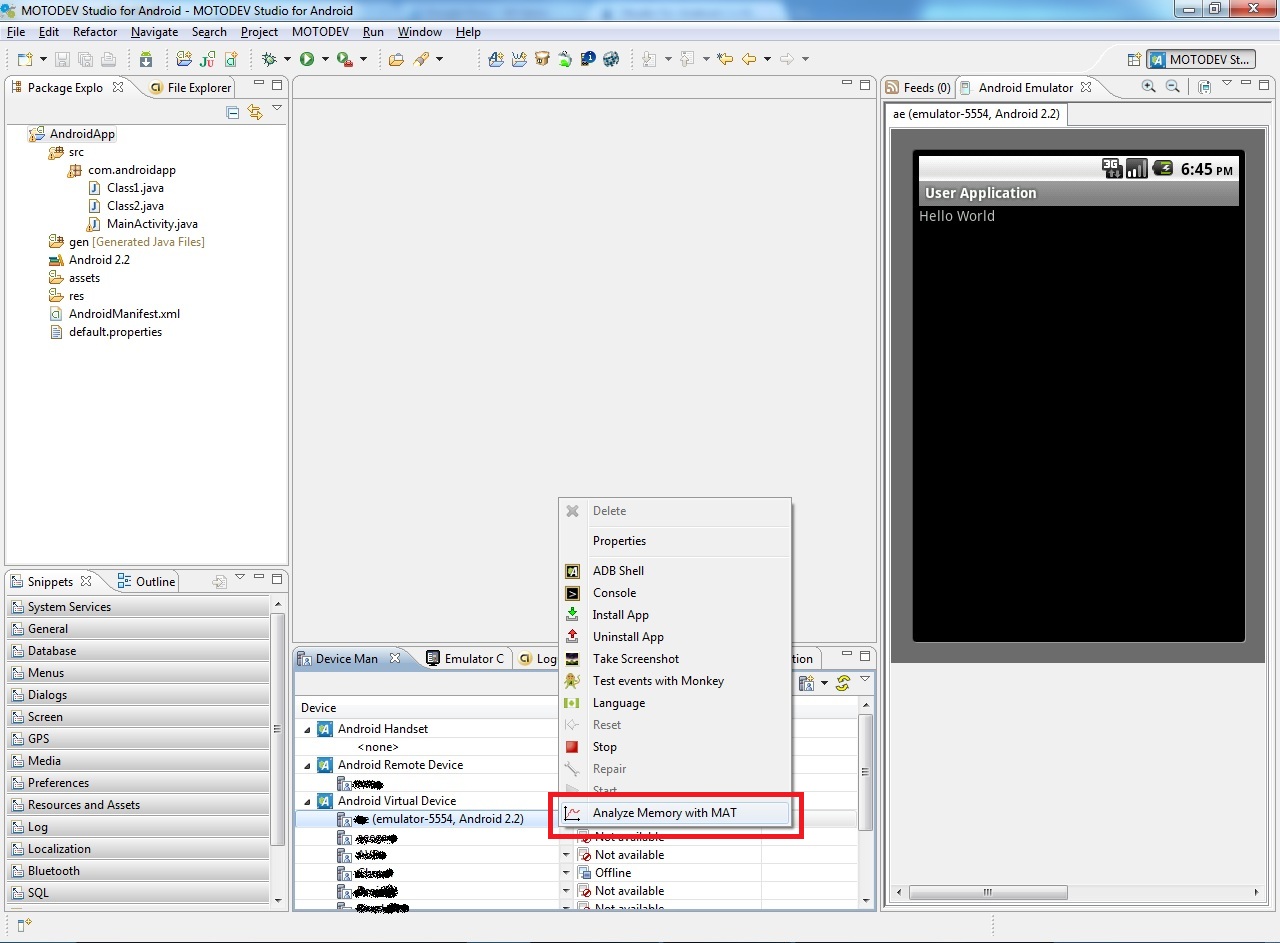This screenshot has width=1280, height=943.
Task: Click the New wizard toolbar icon
Action: [24, 60]
